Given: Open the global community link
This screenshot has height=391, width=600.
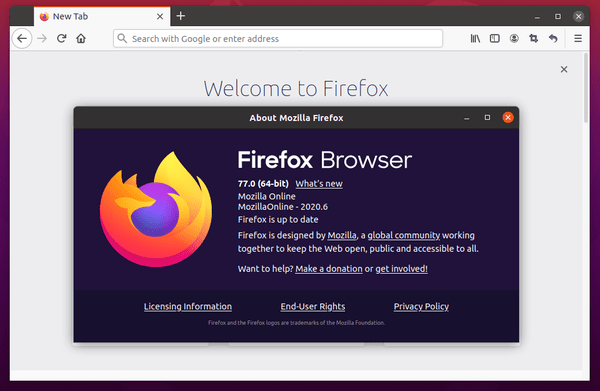Looking at the screenshot, I should [x=403, y=235].
